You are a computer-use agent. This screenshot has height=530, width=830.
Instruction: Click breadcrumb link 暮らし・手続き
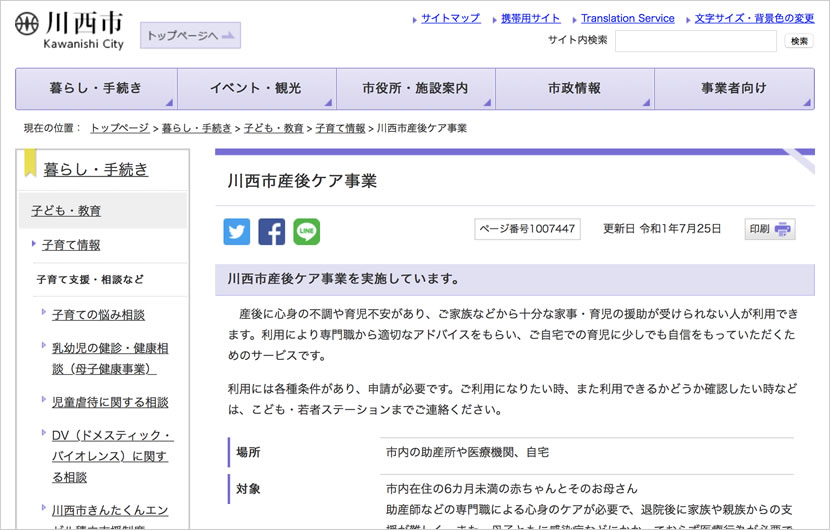coord(196,128)
